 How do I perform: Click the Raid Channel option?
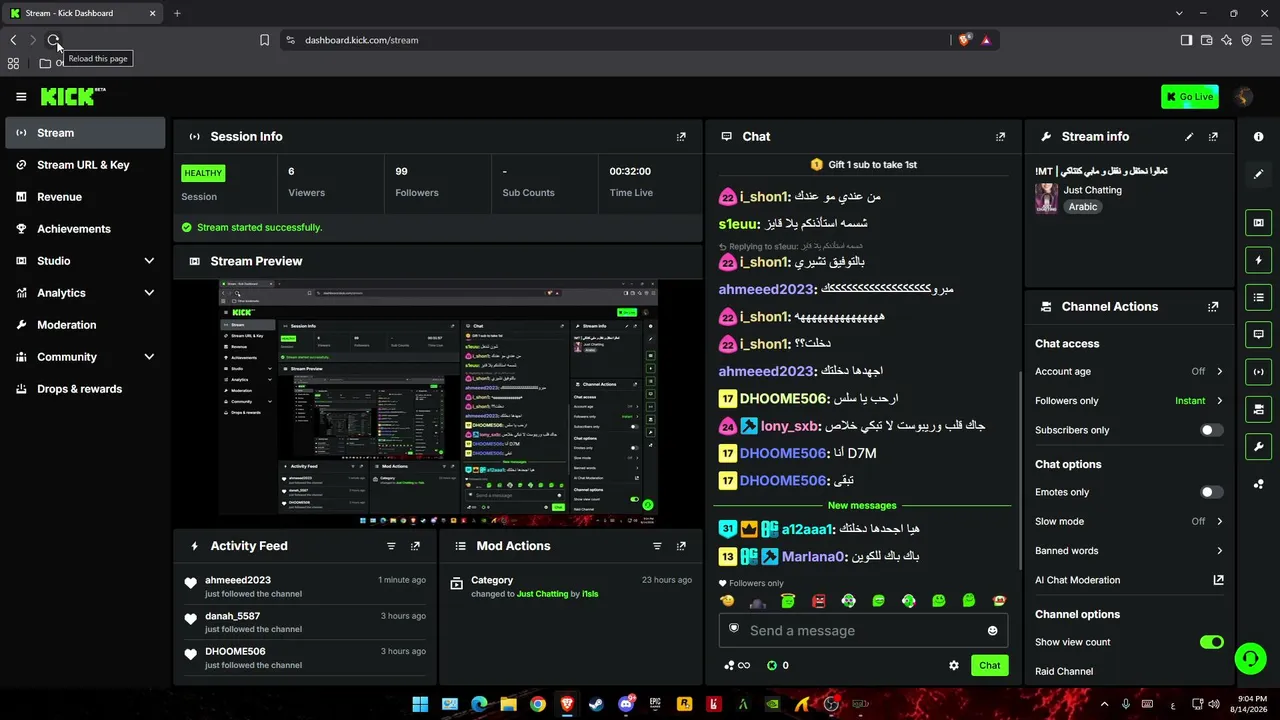tap(1064, 672)
